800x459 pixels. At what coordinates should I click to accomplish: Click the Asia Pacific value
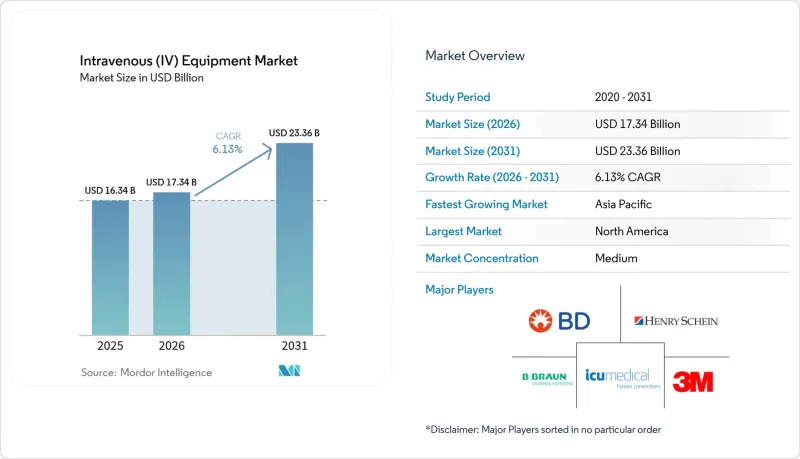623,205
